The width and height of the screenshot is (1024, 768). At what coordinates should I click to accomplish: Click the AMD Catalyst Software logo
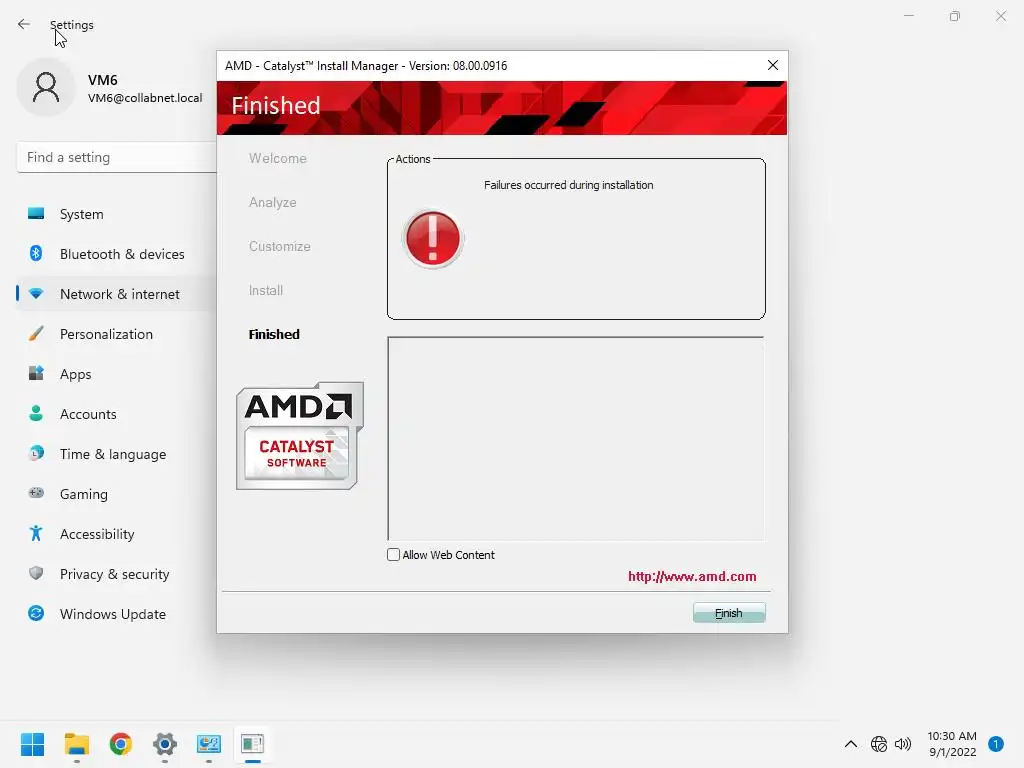[300, 436]
